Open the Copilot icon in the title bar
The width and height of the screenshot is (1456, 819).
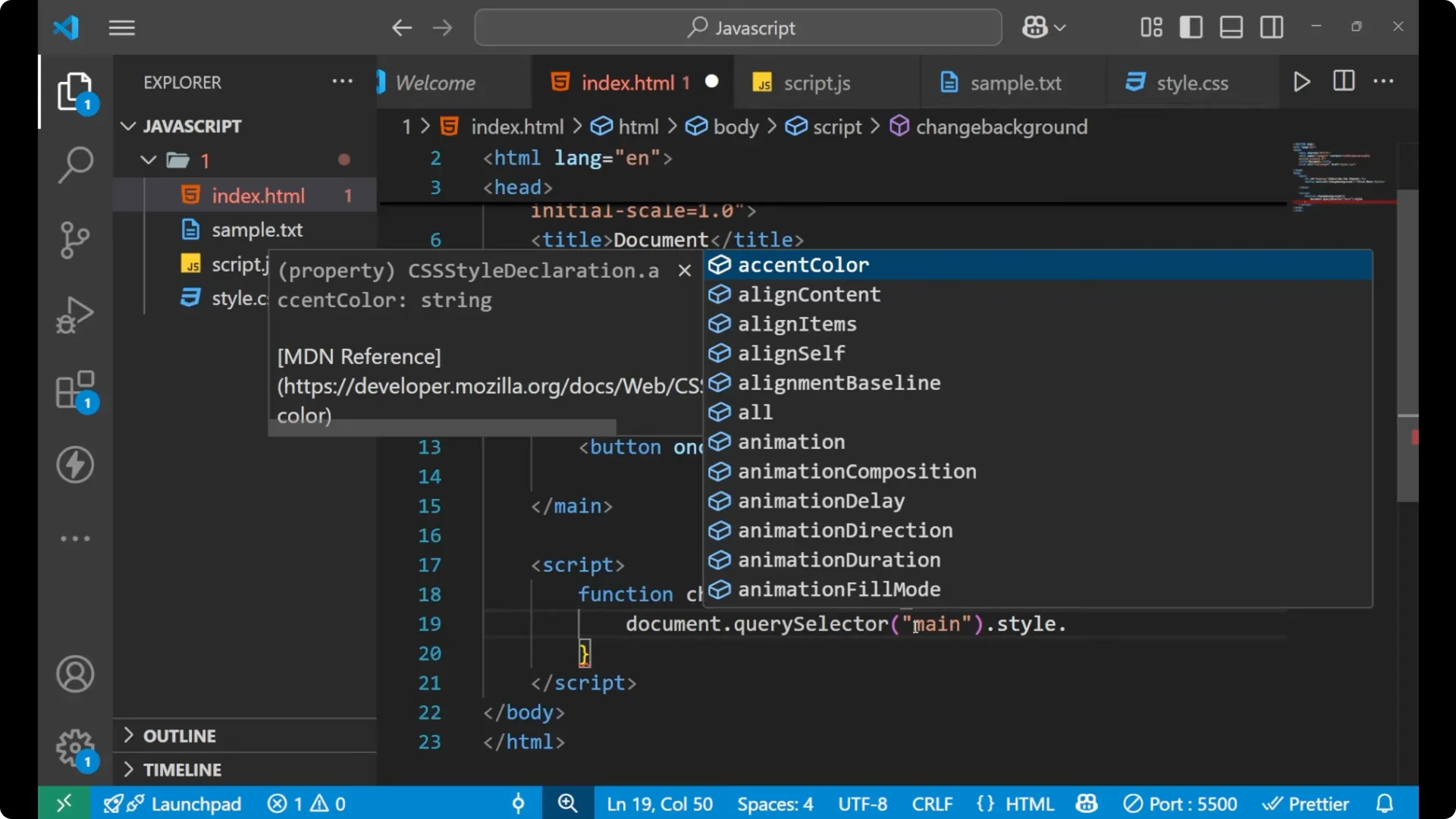1037,27
